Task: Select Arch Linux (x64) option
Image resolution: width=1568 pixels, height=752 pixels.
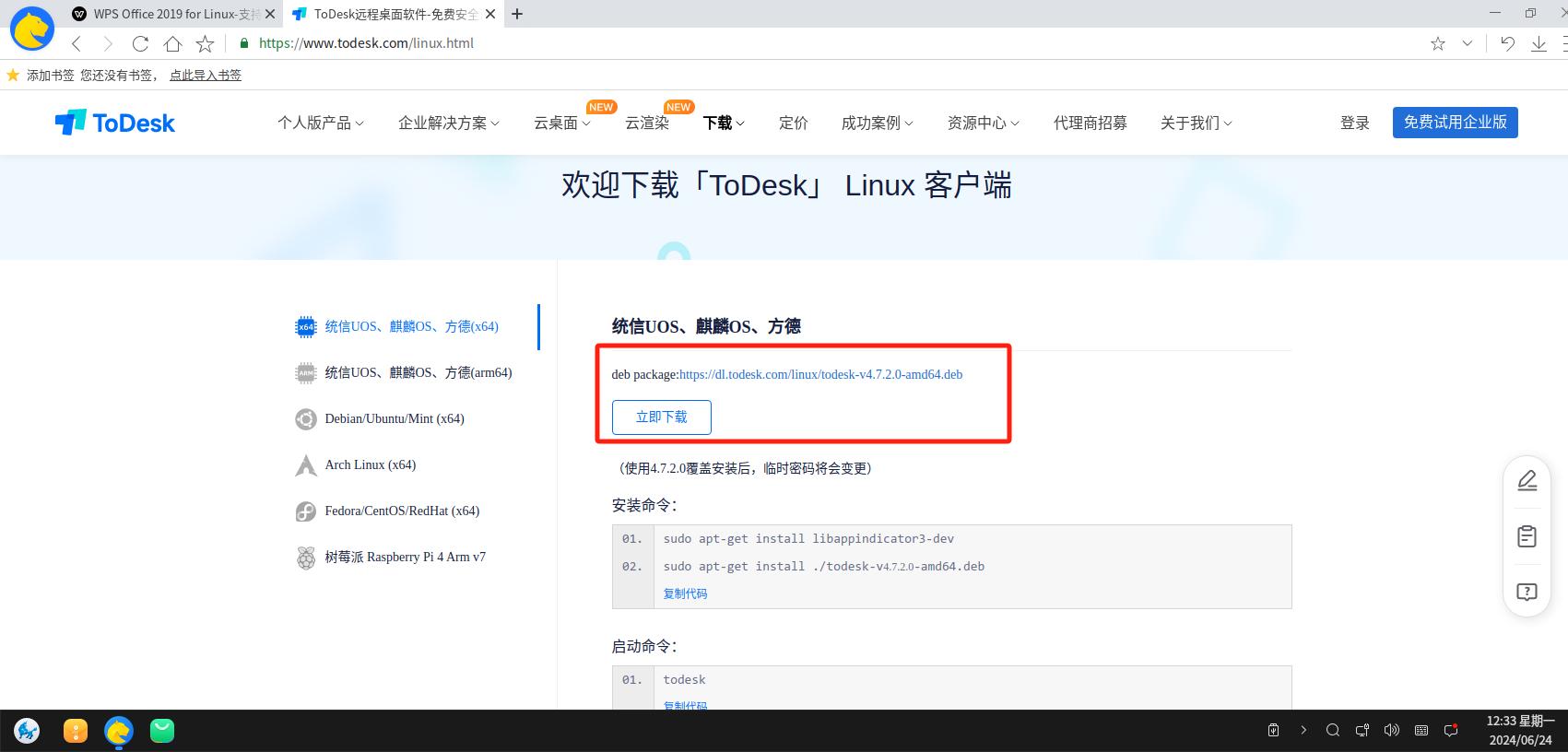Action: click(371, 464)
